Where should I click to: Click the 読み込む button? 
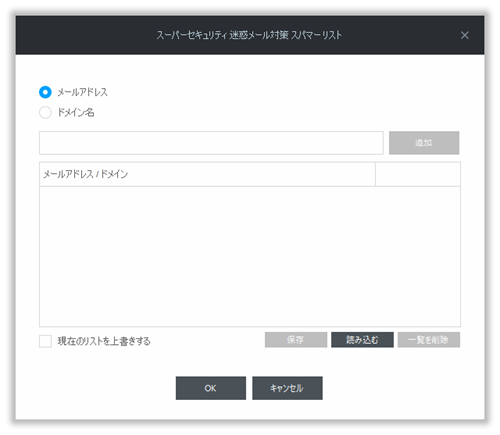pyautogui.click(x=362, y=340)
